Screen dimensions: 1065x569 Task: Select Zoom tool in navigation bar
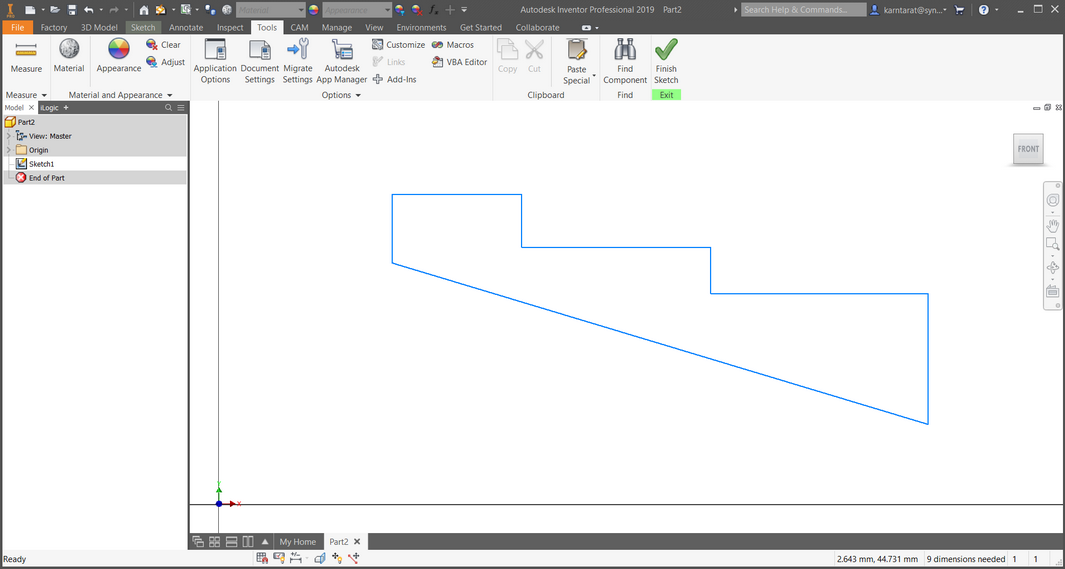click(1053, 244)
